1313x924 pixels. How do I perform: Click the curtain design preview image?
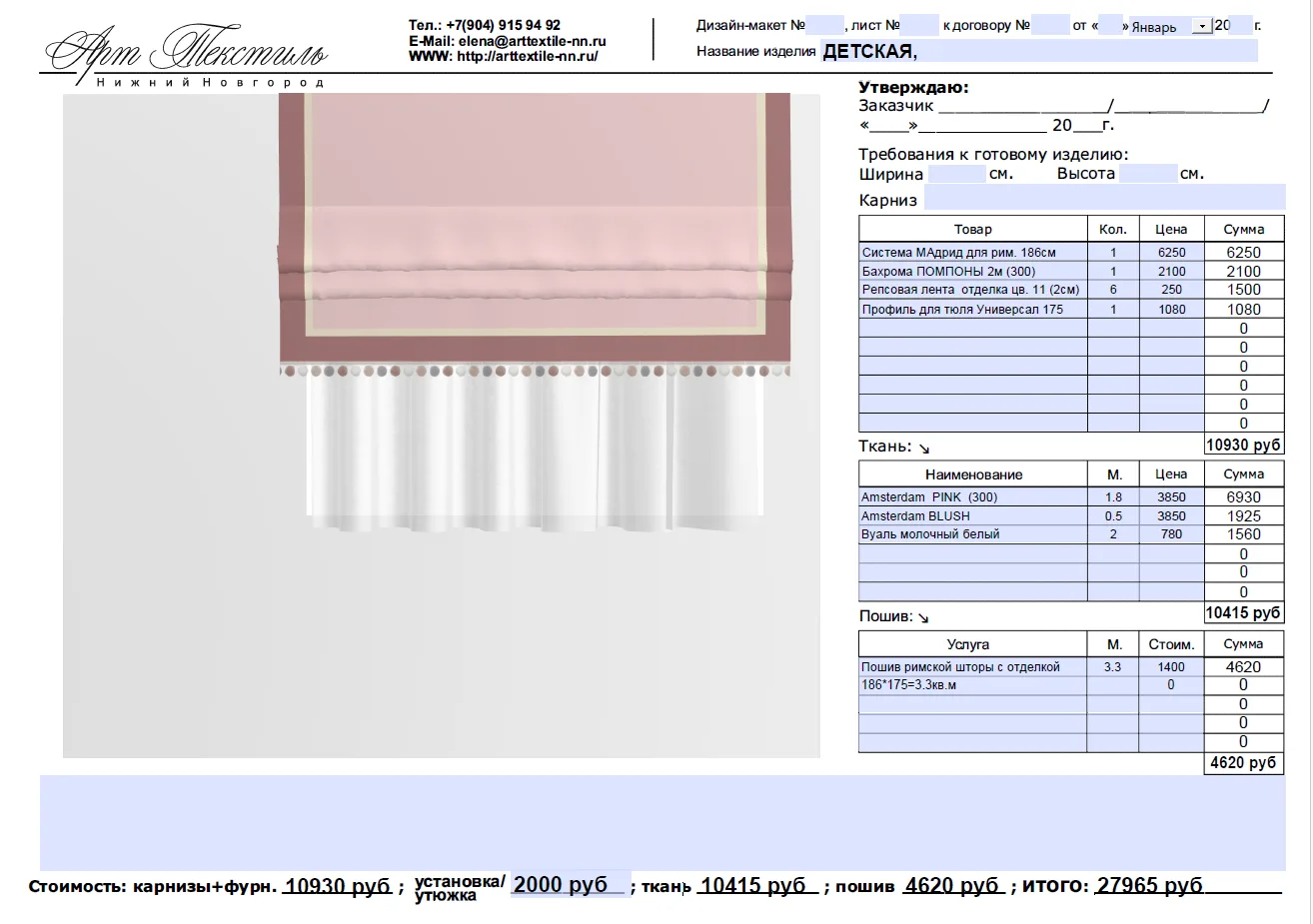click(441, 425)
